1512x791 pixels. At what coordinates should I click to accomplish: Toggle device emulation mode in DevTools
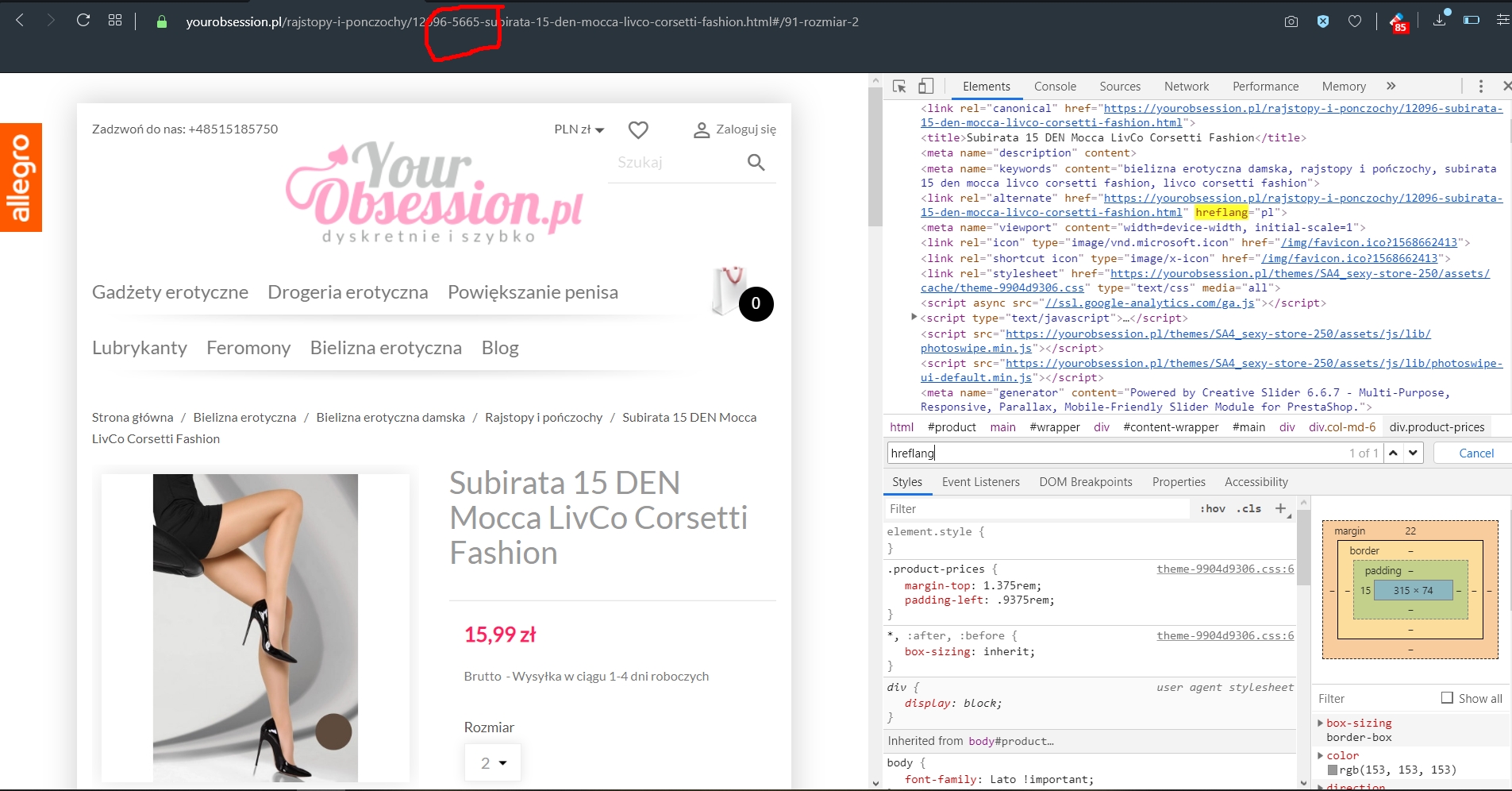coord(925,86)
